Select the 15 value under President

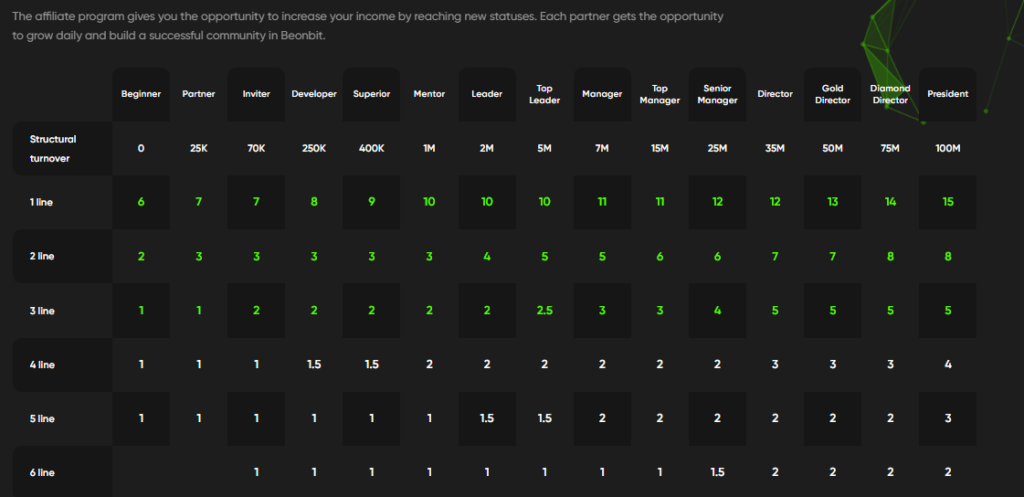tap(947, 201)
